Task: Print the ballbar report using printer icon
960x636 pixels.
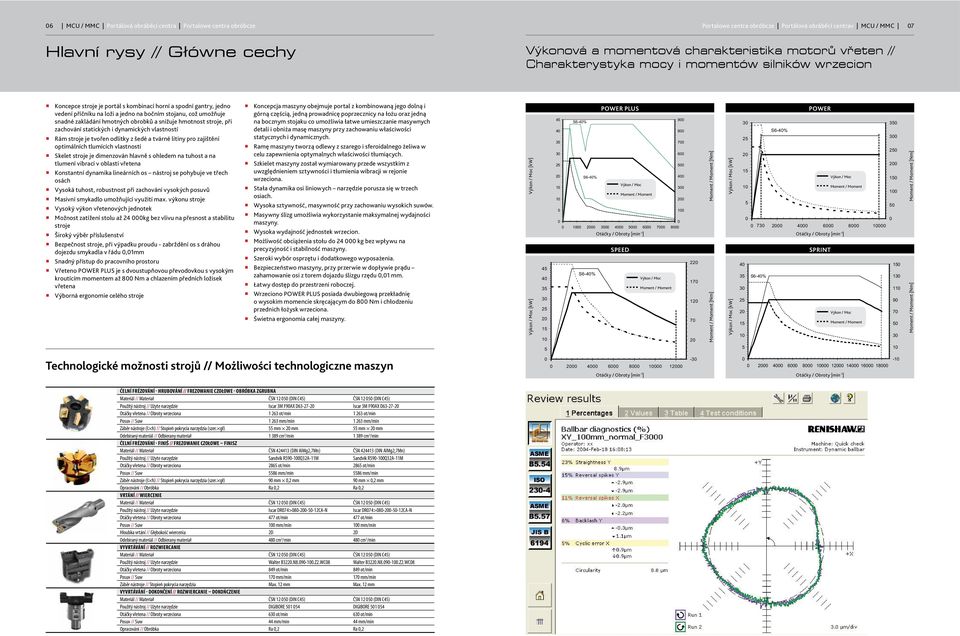Action: [x=807, y=398]
